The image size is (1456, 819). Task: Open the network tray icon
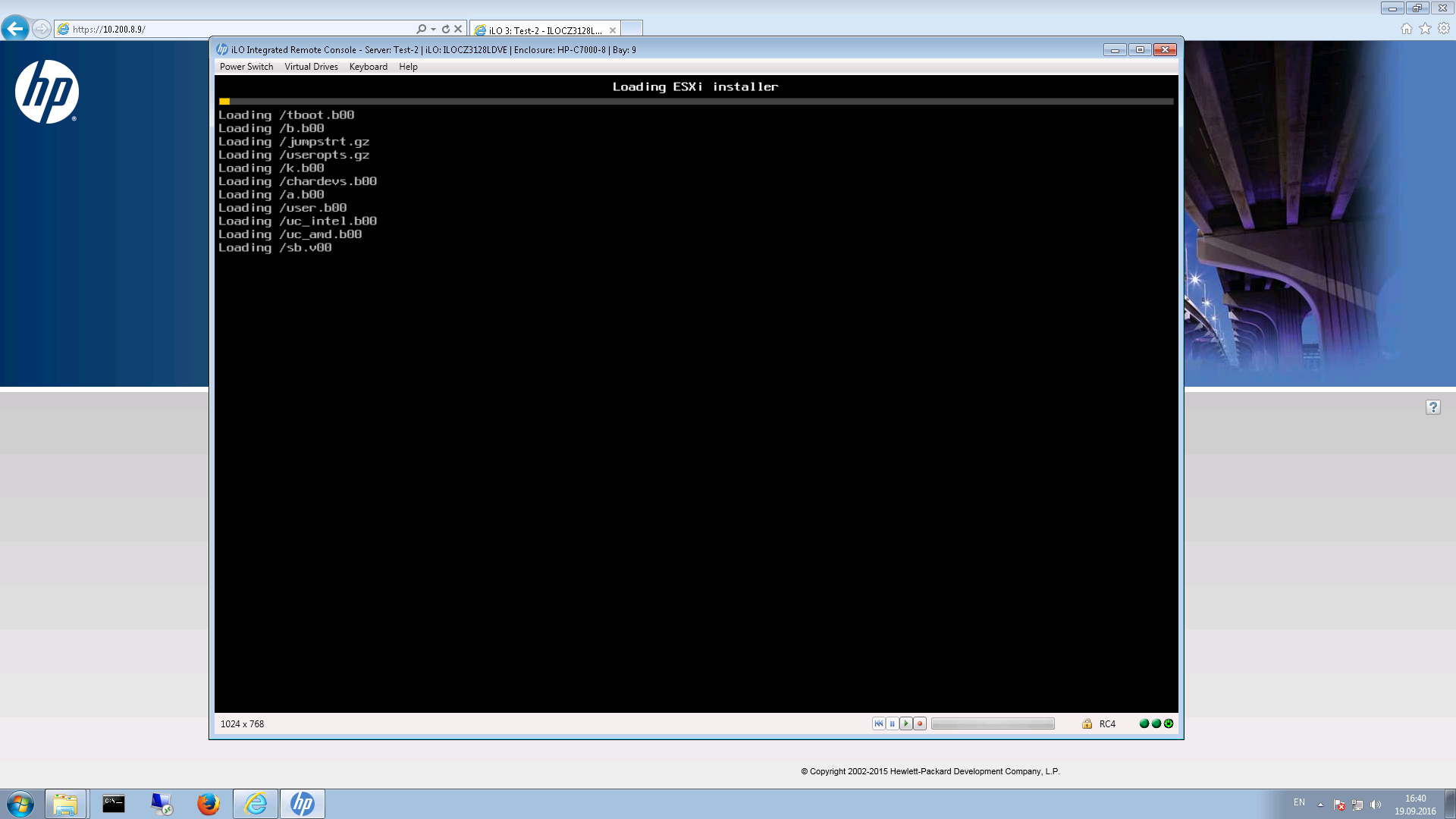click(1357, 805)
